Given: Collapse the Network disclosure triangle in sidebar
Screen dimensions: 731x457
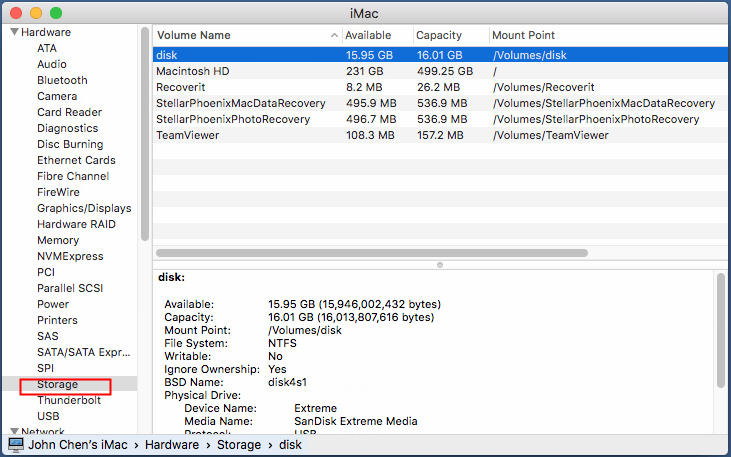Looking at the screenshot, I should tap(14, 431).
